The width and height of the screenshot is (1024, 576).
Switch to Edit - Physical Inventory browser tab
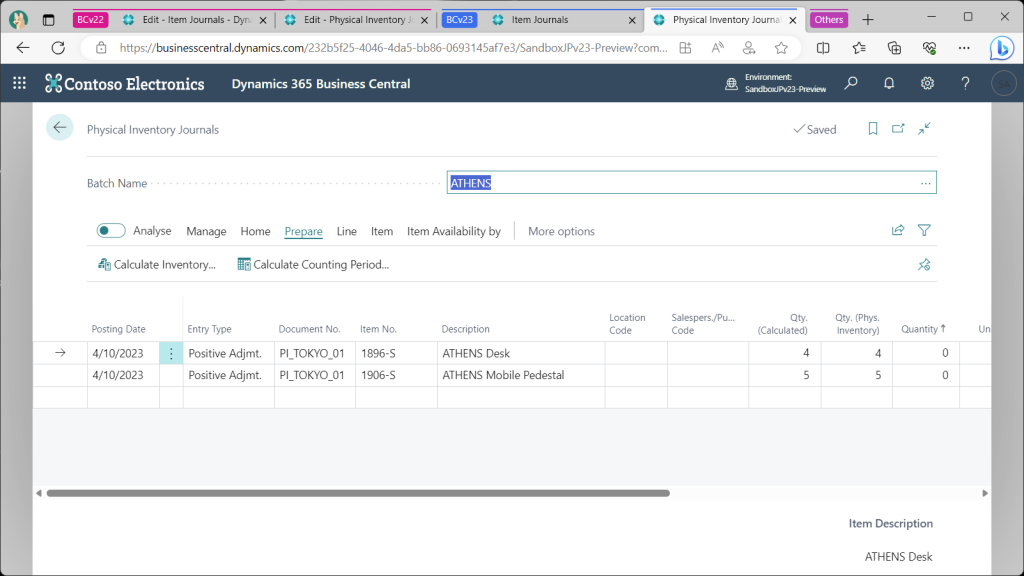coord(359,20)
